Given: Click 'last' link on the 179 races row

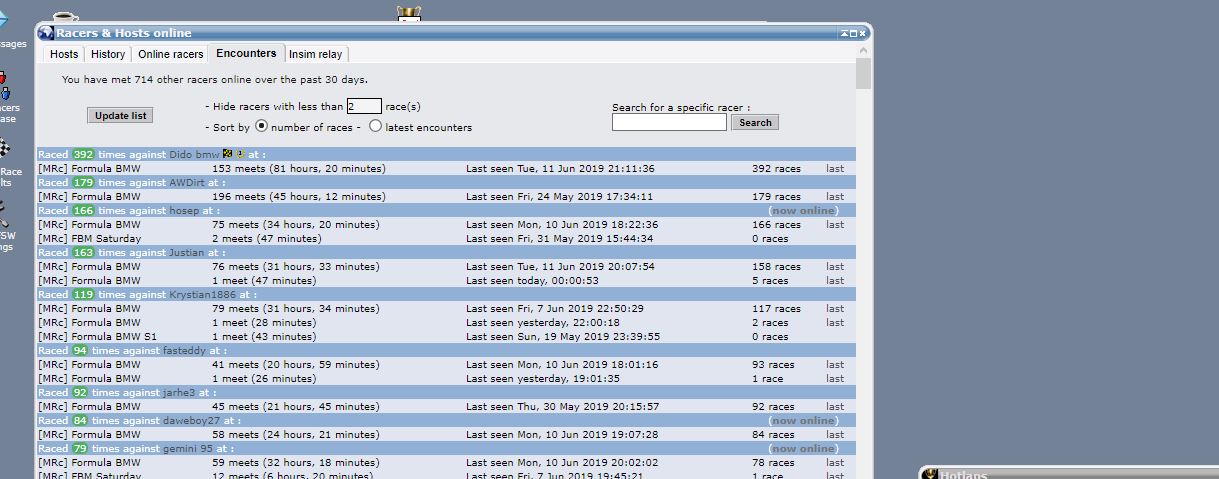Looking at the screenshot, I should [835, 196].
